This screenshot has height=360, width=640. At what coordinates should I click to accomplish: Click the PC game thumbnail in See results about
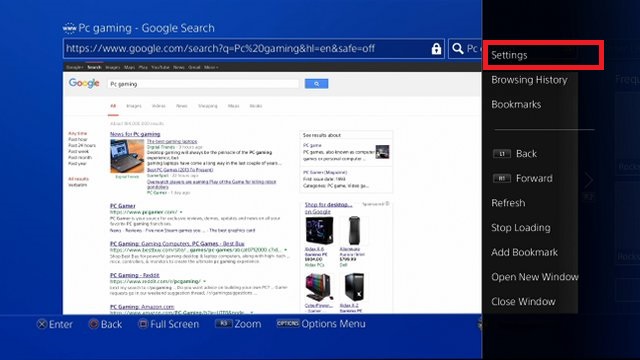click(382, 152)
